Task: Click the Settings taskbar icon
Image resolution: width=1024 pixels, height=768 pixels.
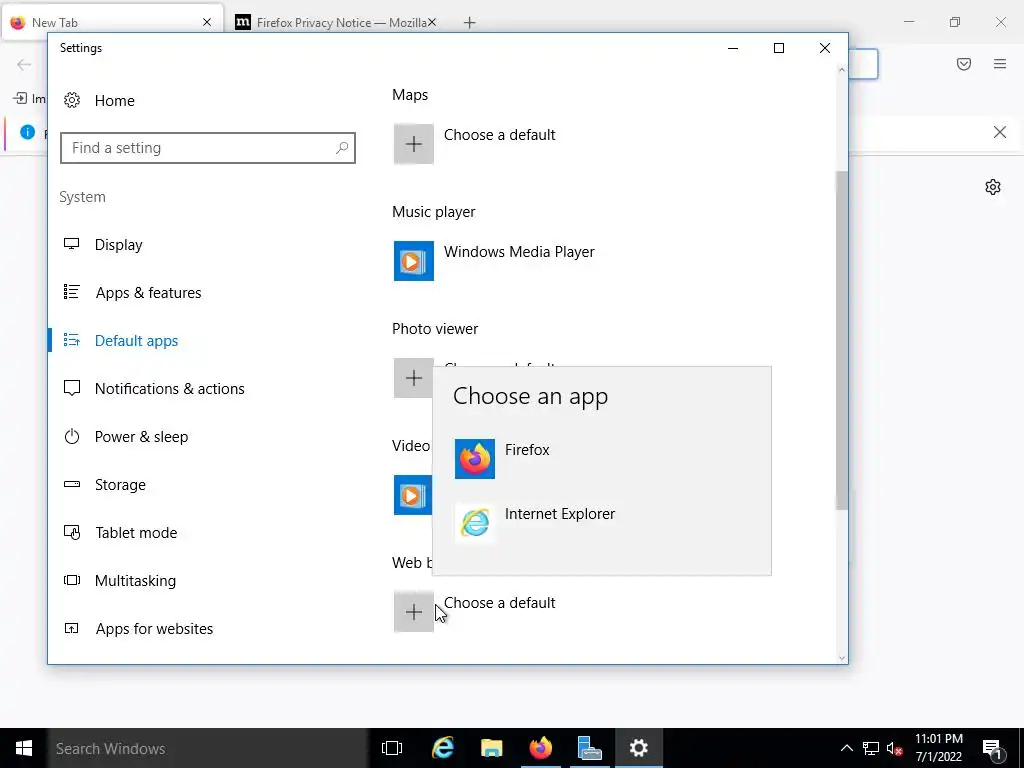Action: pos(639,748)
